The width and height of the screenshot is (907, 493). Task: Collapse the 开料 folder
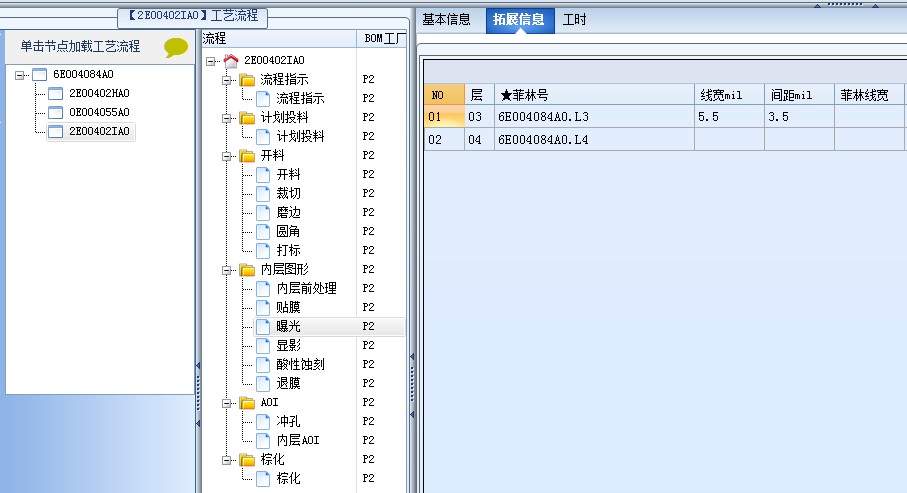click(227, 156)
